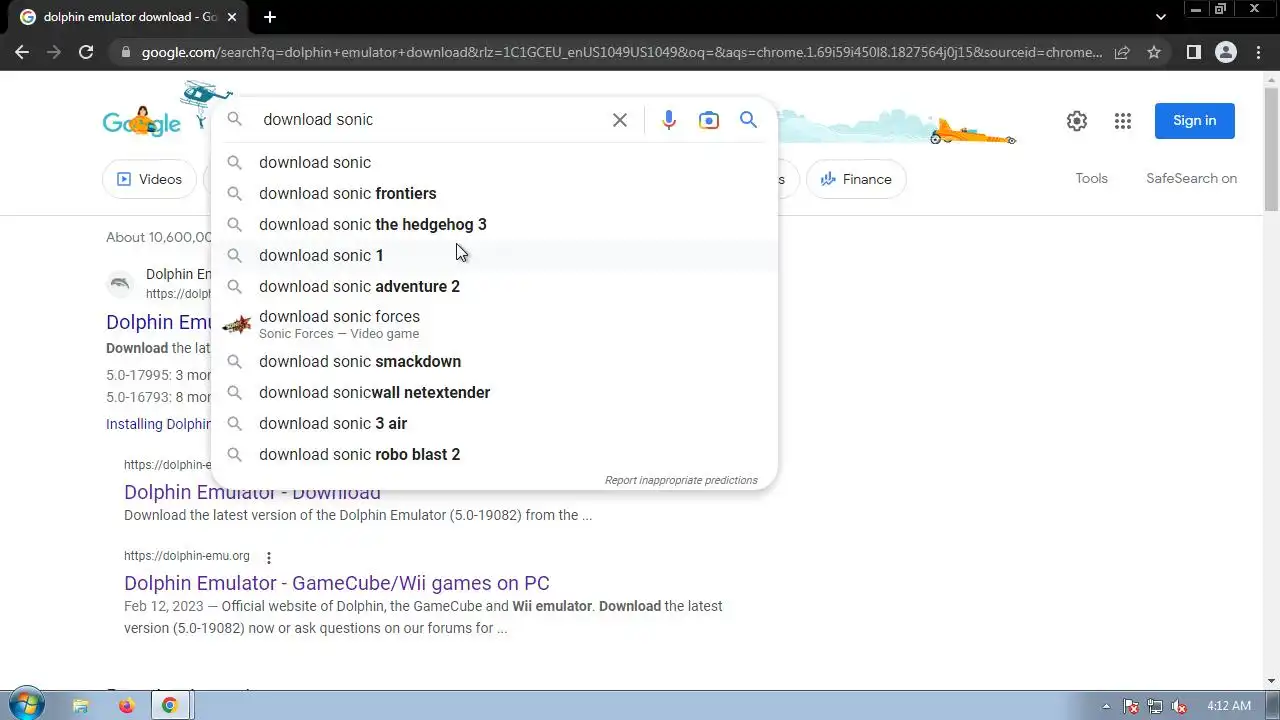This screenshot has height=720, width=1280.
Task: Open 'Dolphin Emulator - GameCube/Wii games on PC' link
Action: tap(337, 583)
